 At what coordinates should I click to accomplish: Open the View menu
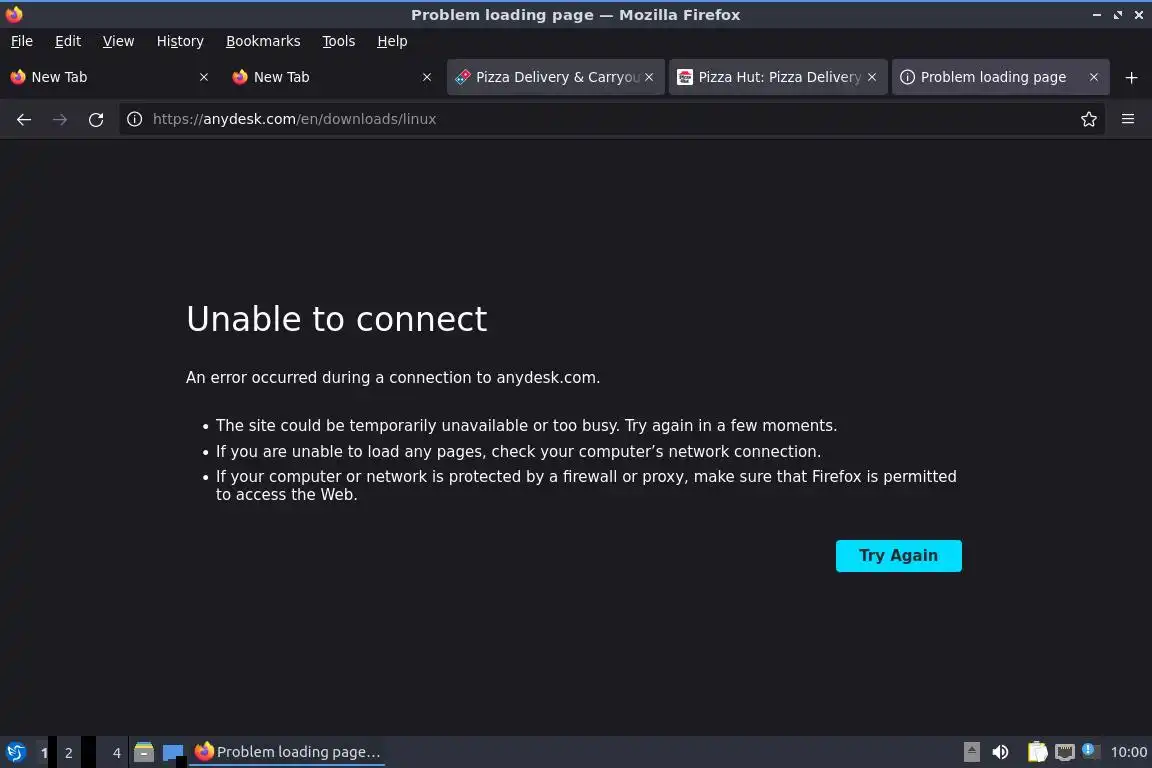[x=118, y=41]
